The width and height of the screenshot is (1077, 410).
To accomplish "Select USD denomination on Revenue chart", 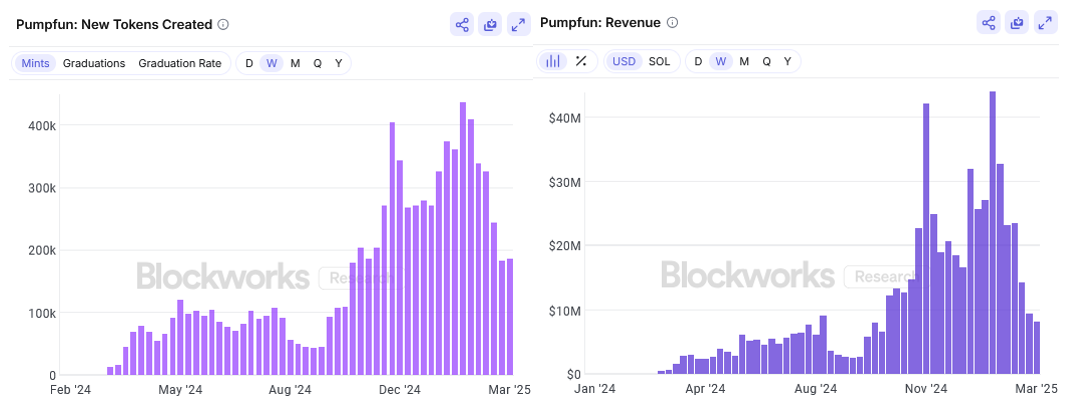I will tap(624, 61).
